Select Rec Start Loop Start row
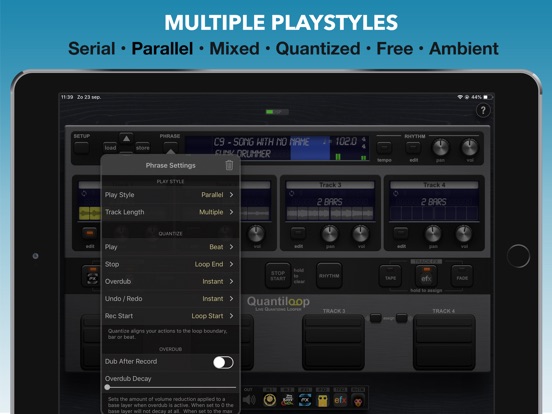The width and height of the screenshot is (552, 414). pos(170,316)
